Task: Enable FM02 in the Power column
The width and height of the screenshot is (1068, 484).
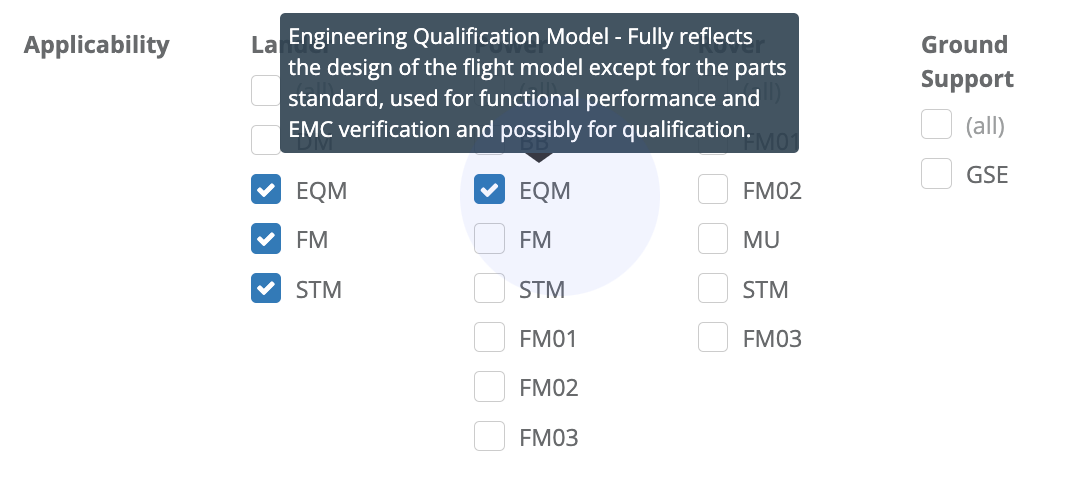Action: pos(489,387)
